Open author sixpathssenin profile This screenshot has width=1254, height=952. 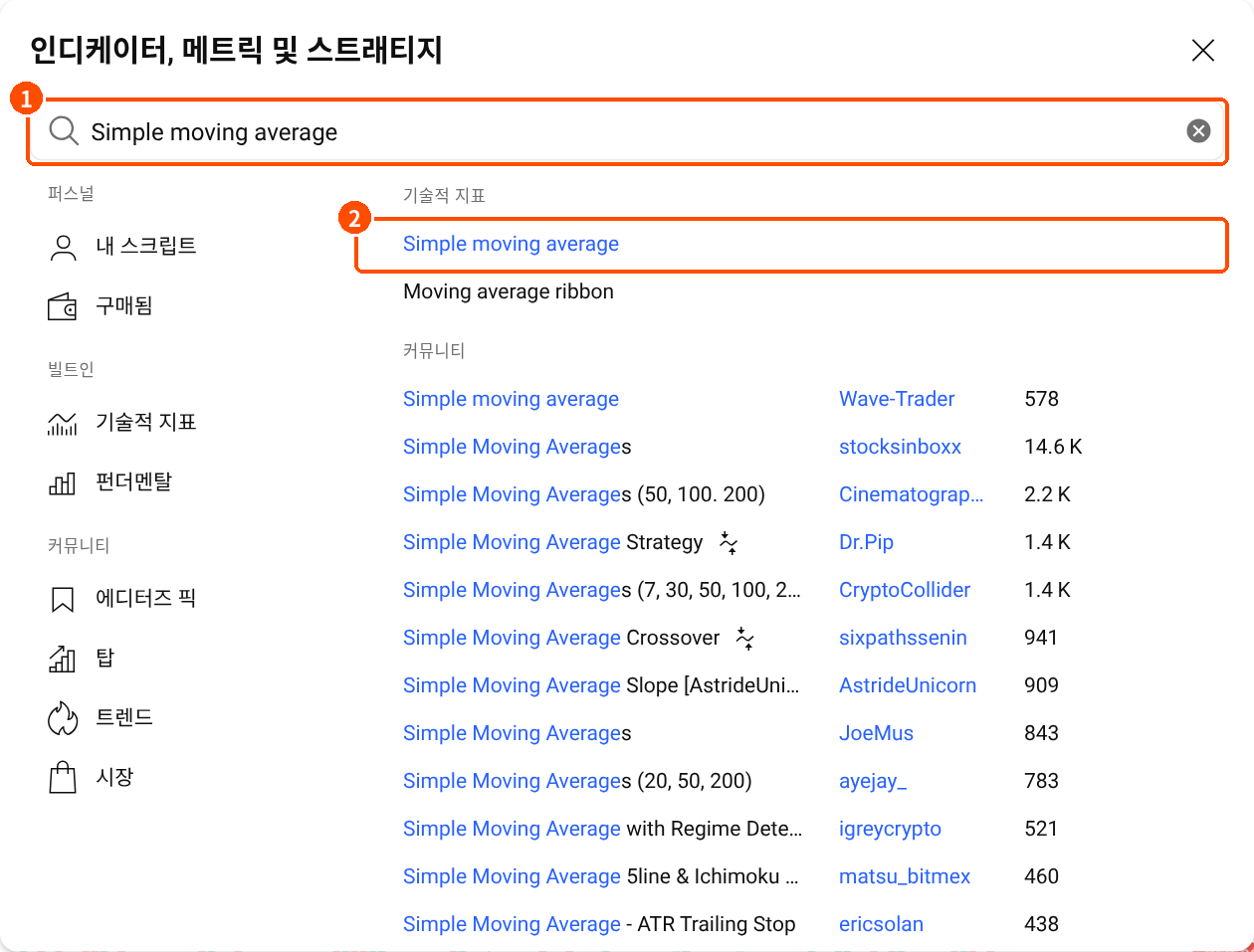tap(903, 638)
